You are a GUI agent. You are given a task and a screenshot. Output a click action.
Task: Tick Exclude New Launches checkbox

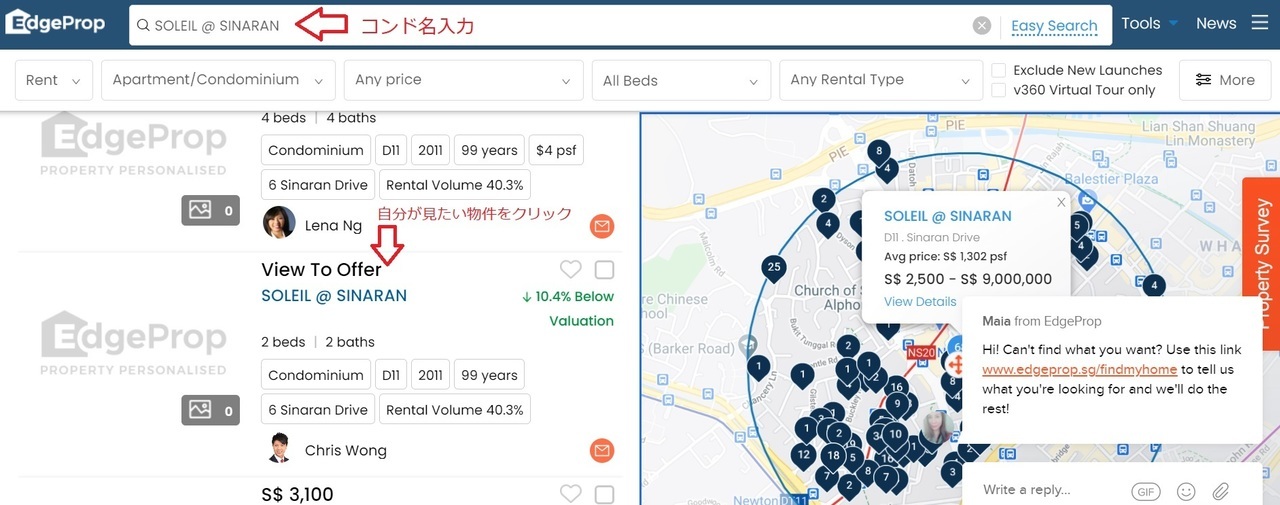coord(998,70)
